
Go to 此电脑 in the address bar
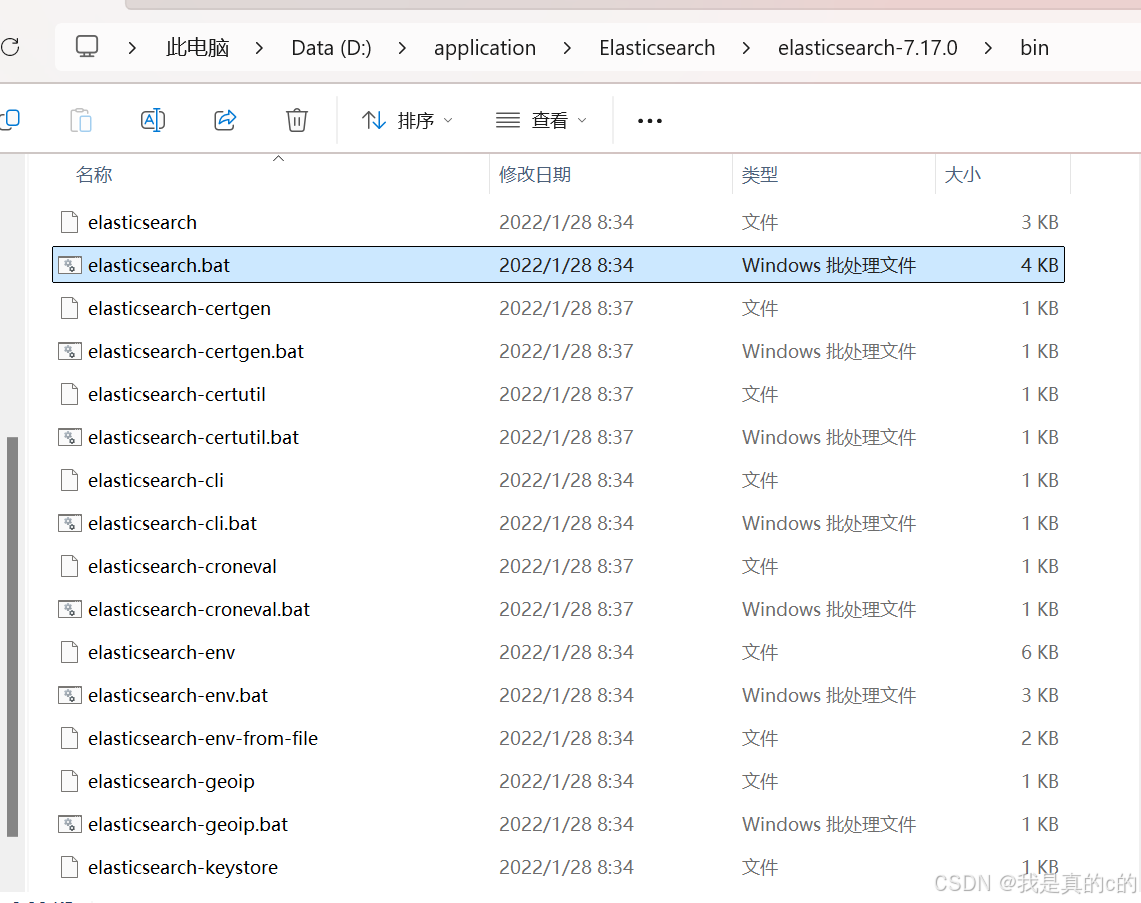click(197, 48)
